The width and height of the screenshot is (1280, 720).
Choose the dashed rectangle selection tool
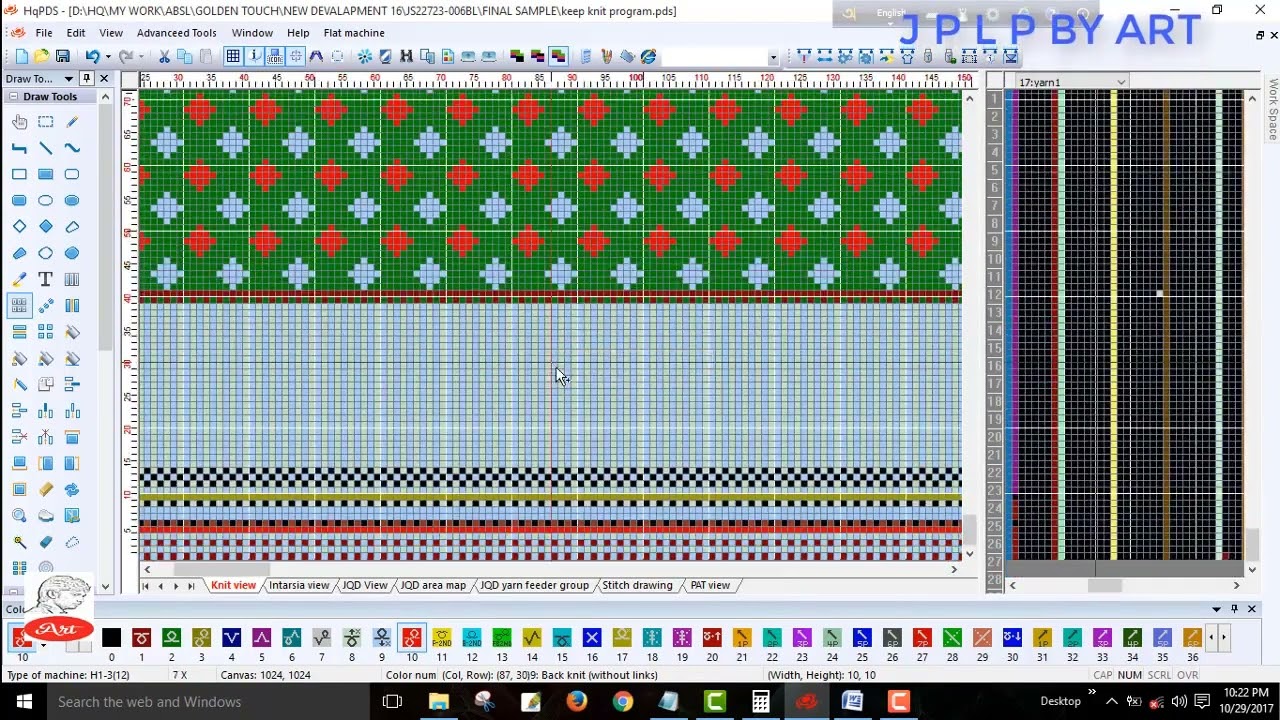point(46,122)
